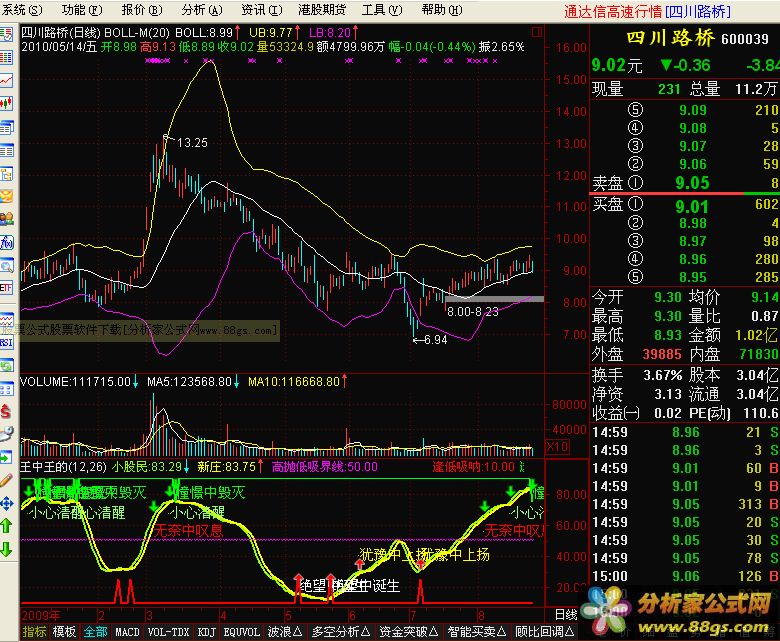Switch to the VOL-TDX indicator tab
The image size is (780, 642).
tap(169, 632)
